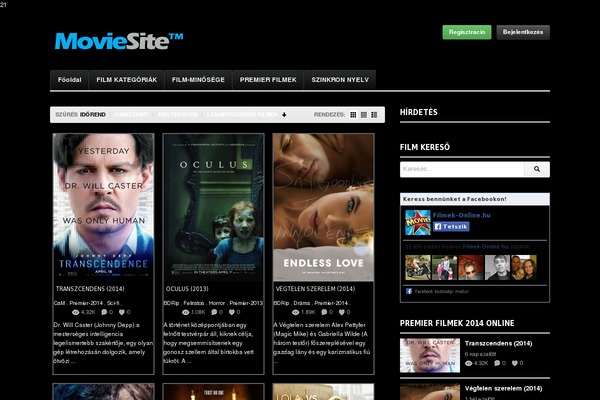Focus the Keresés search input field
This screenshot has height=400, width=600.
point(462,169)
